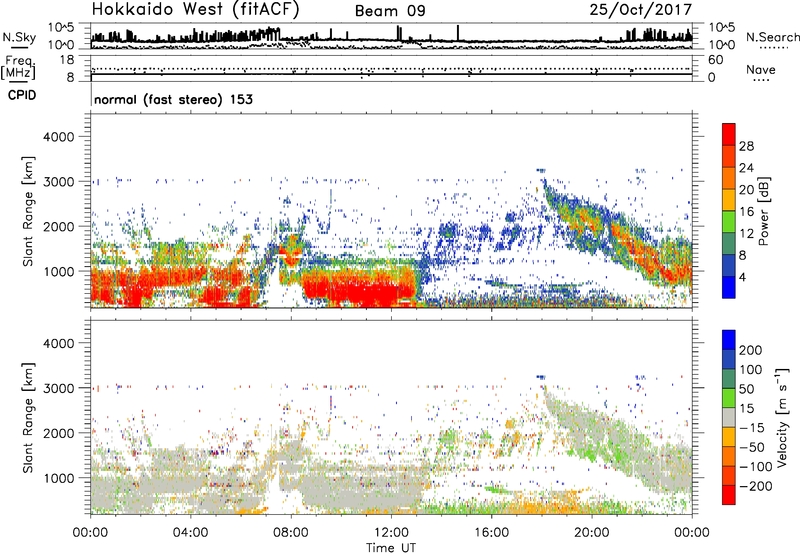This screenshot has height=554, width=800.
Task: Click the gray band of the velocity color bar
Action: (x=729, y=417)
